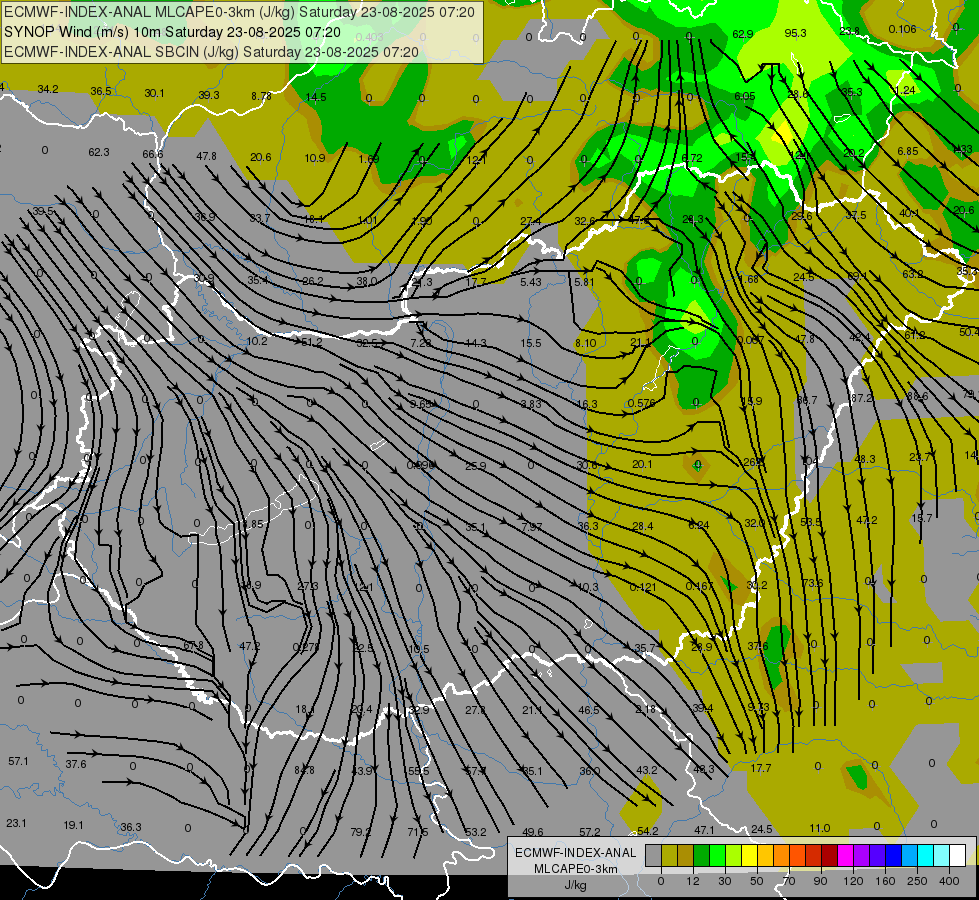Click the 10.2 map value

[257, 341]
